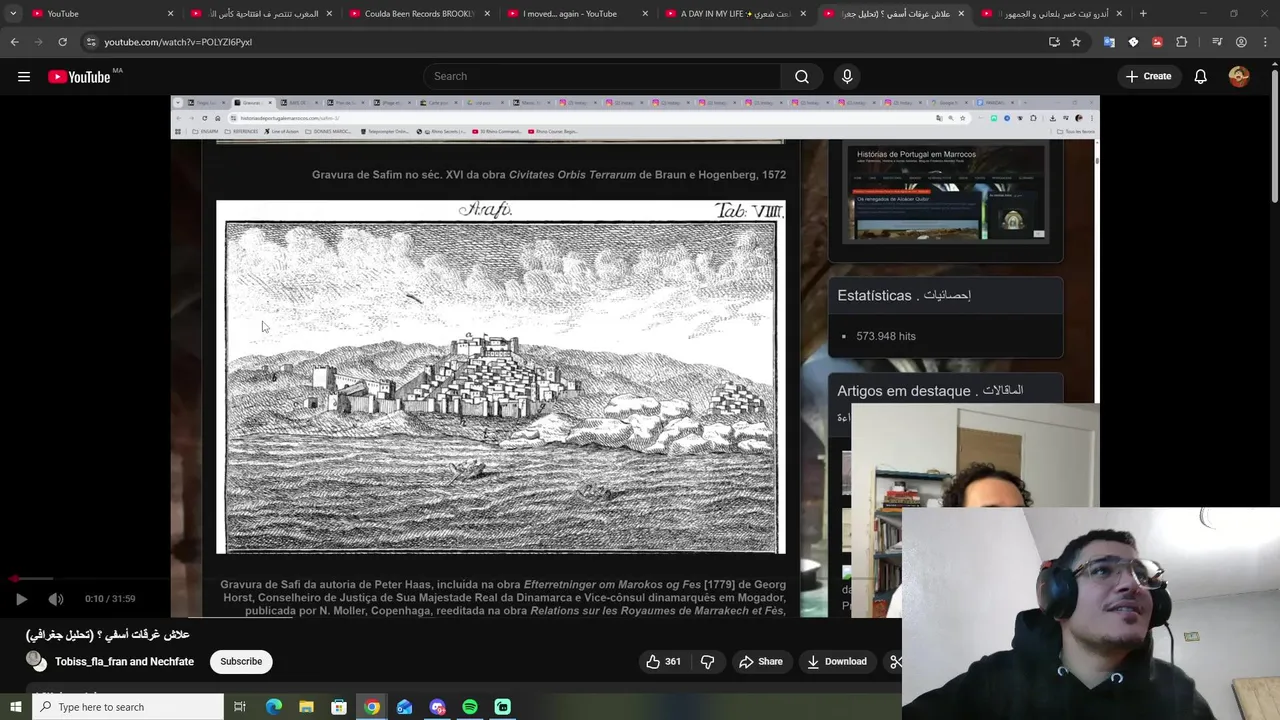Dislike the video
The image size is (1280, 720).
coord(707,662)
